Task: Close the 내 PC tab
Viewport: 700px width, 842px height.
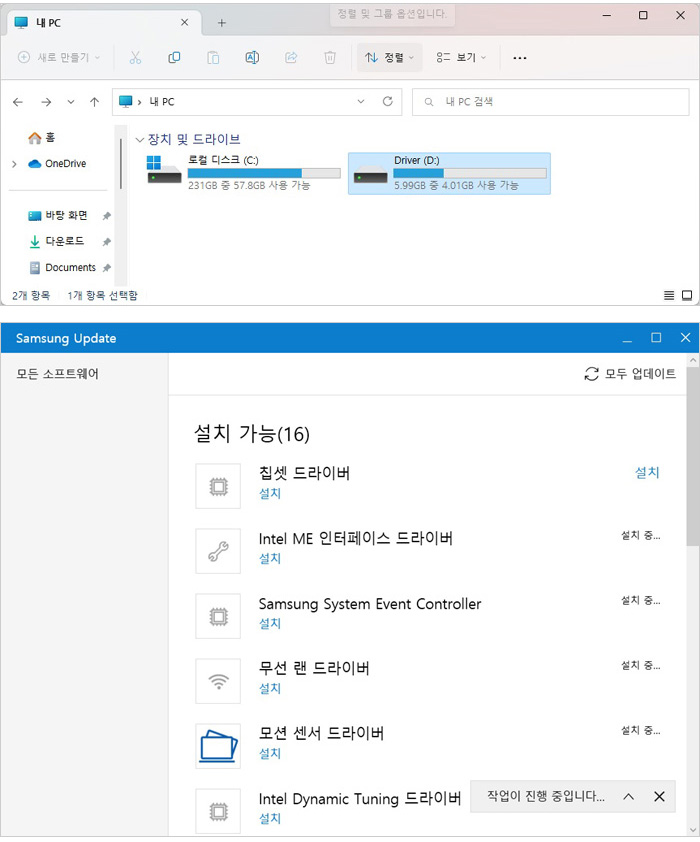Action: pos(184,23)
